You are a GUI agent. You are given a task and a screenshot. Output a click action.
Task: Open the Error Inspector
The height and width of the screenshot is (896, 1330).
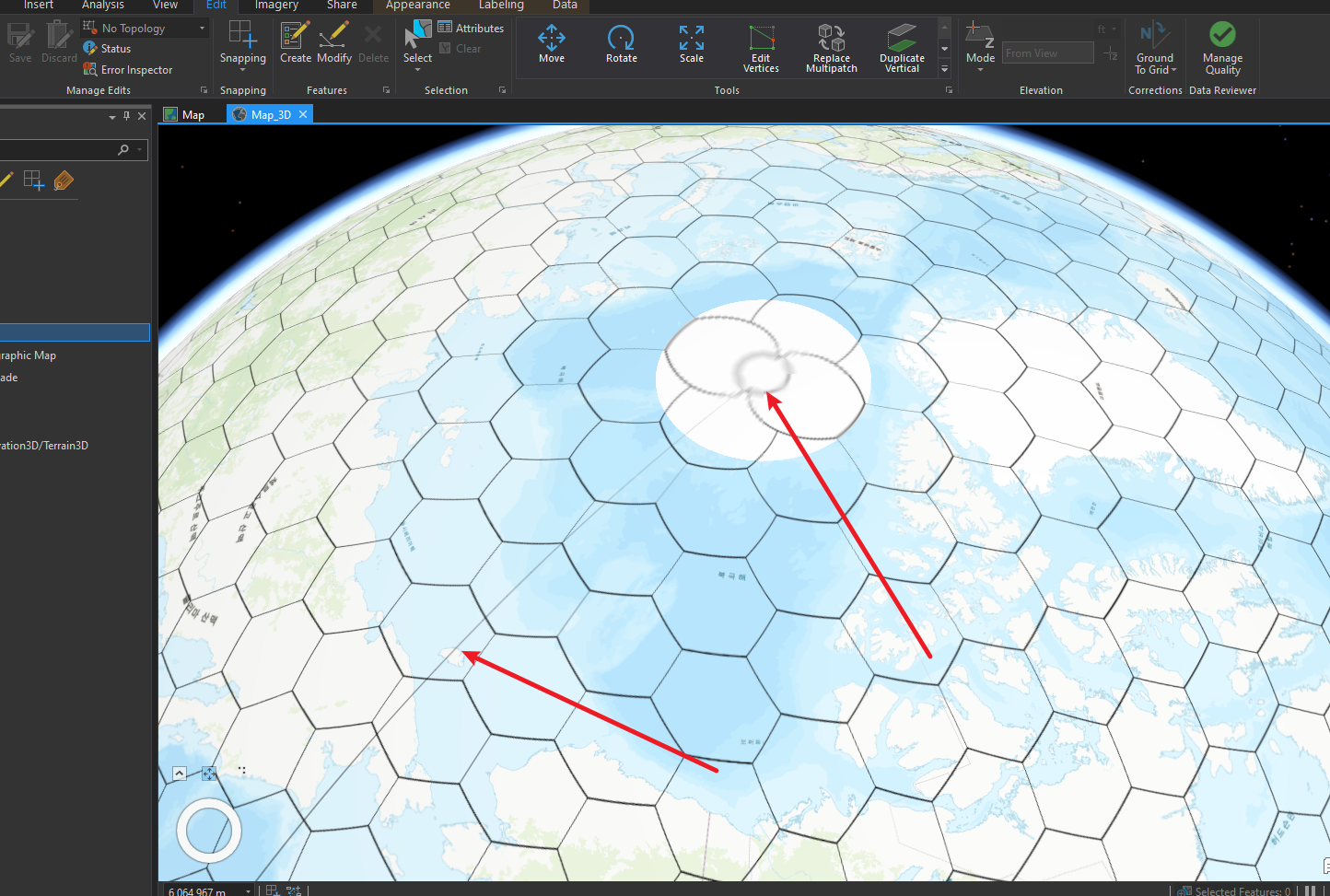click(x=127, y=70)
